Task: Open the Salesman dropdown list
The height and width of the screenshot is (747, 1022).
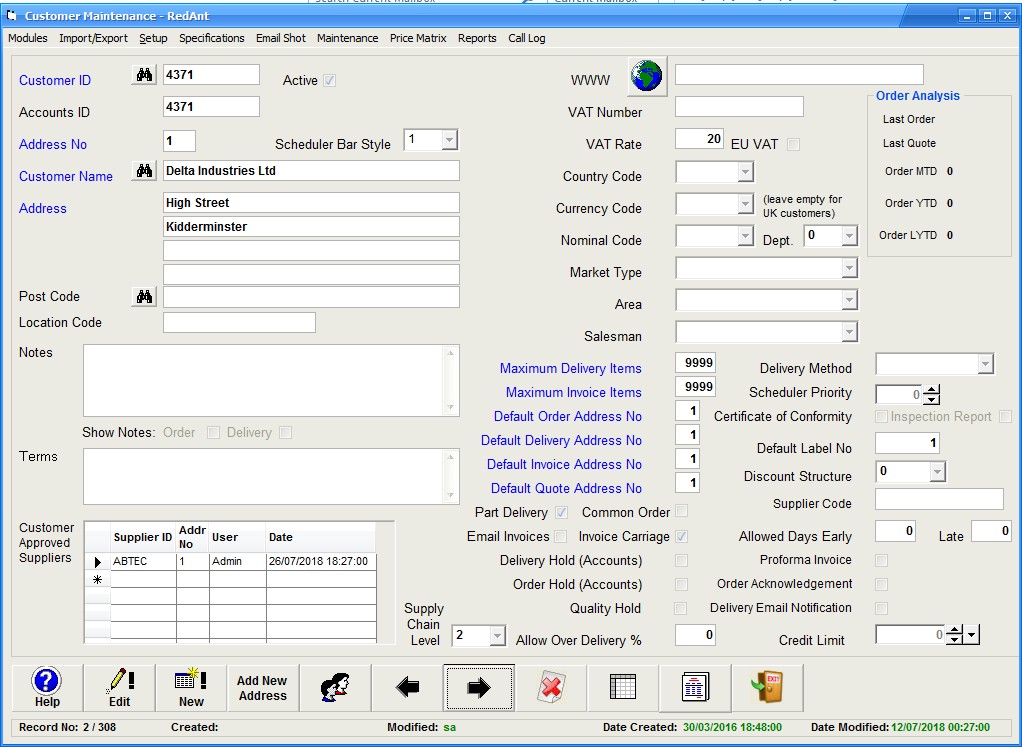Action: 849,332
